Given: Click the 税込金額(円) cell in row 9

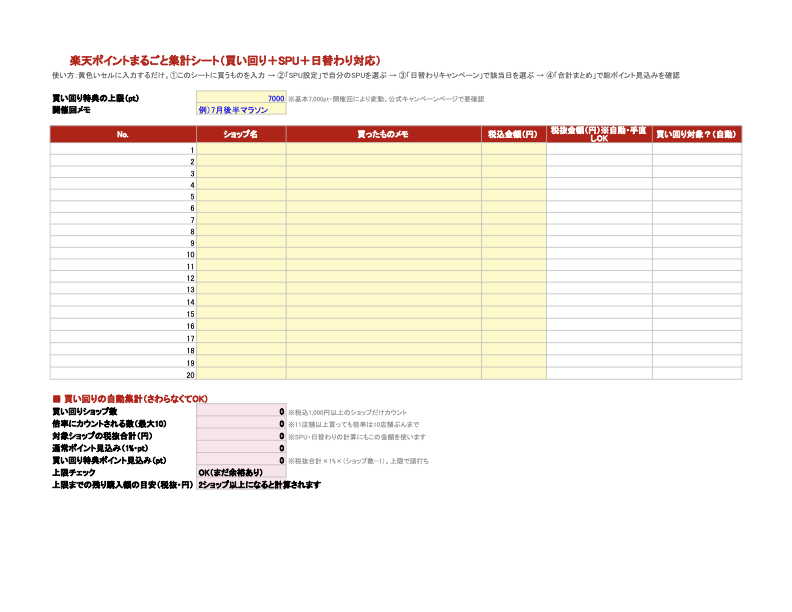Looking at the screenshot, I should coord(514,242).
